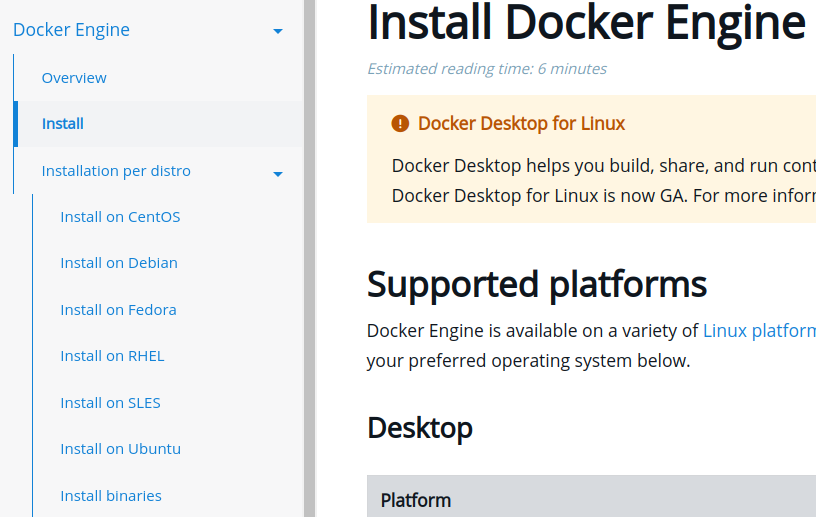
Task: Open the Install on Ubuntu page
Action: [x=120, y=449]
